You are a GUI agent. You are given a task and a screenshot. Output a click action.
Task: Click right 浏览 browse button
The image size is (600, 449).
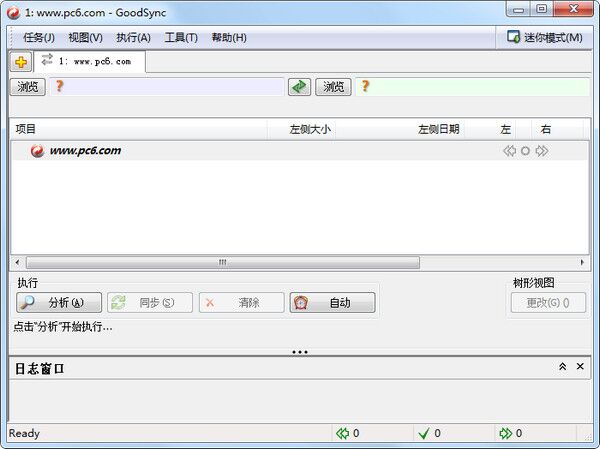click(x=333, y=87)
